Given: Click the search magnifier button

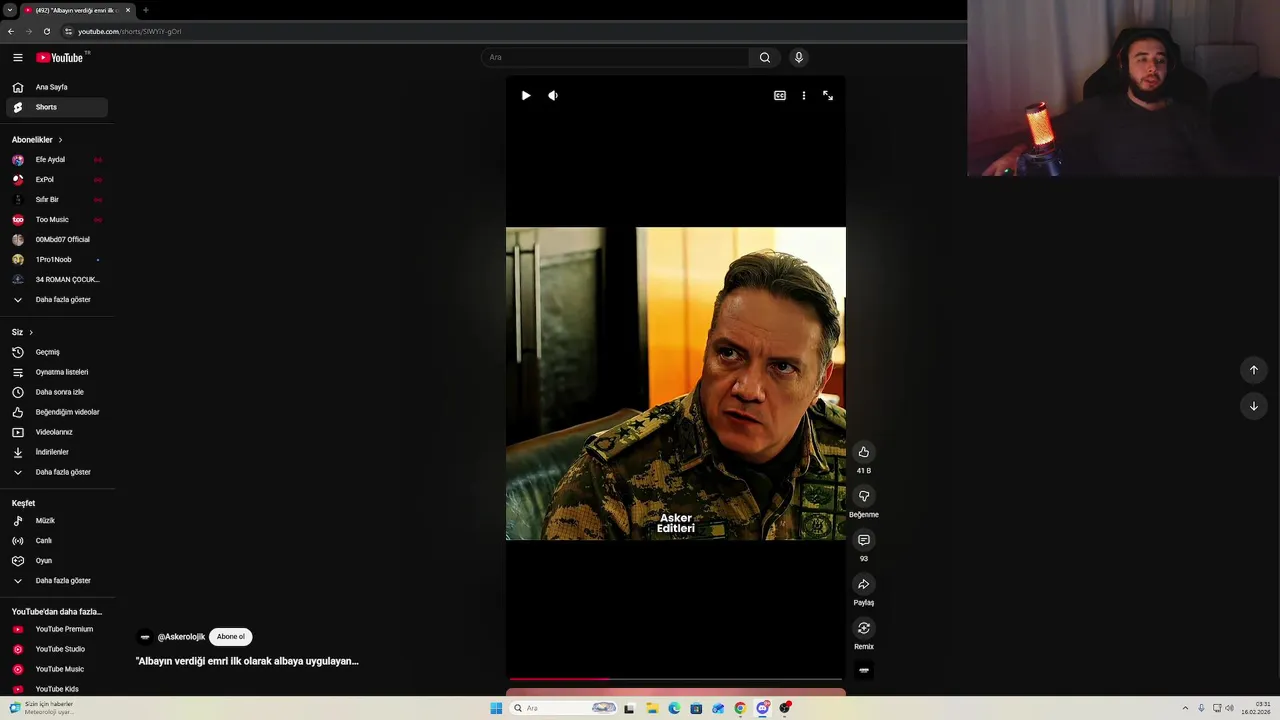Looking at the screenshot, I should pyautogui.click(x=765, y=57).
